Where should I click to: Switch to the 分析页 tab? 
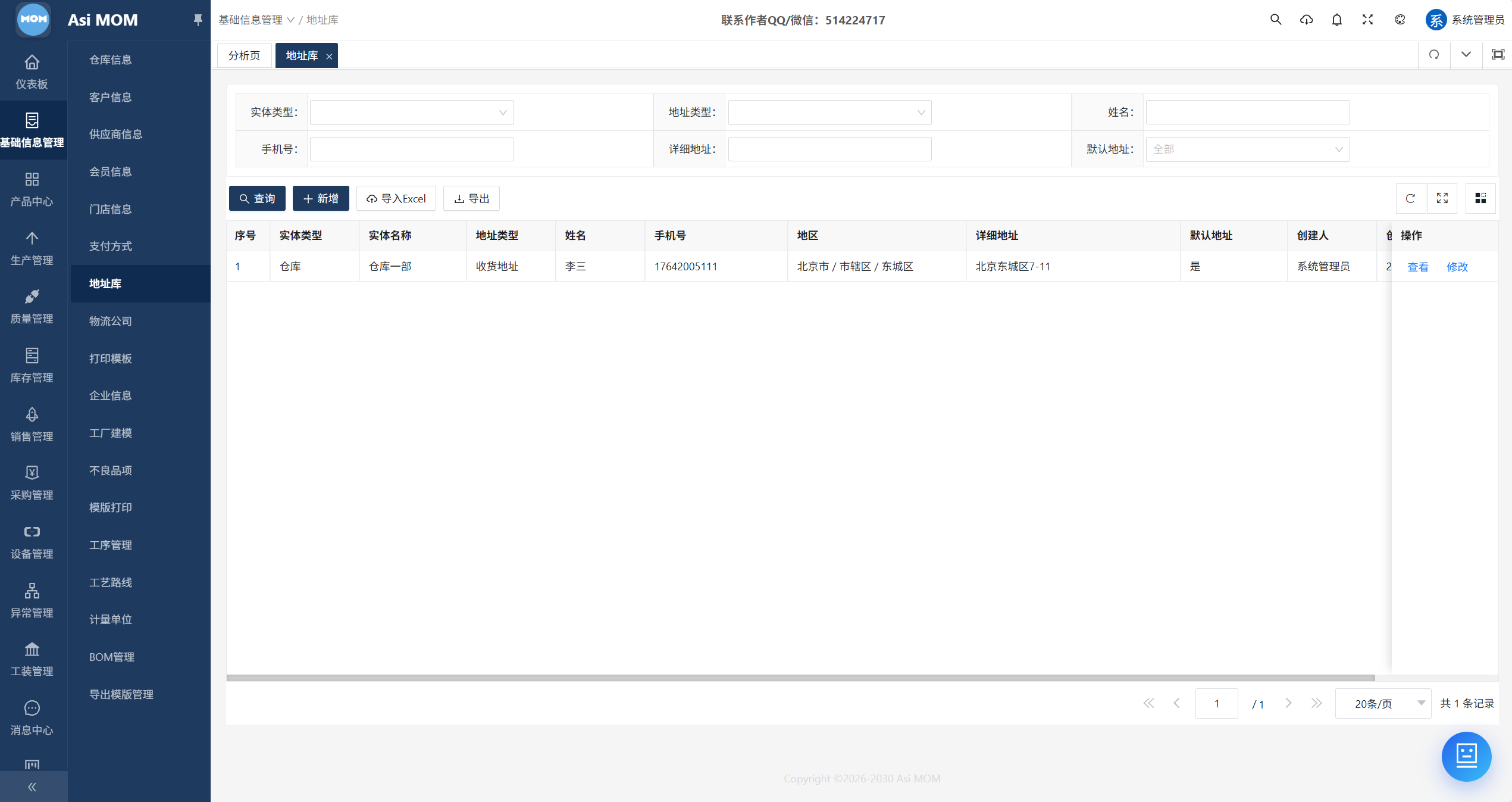pos(245,55)
